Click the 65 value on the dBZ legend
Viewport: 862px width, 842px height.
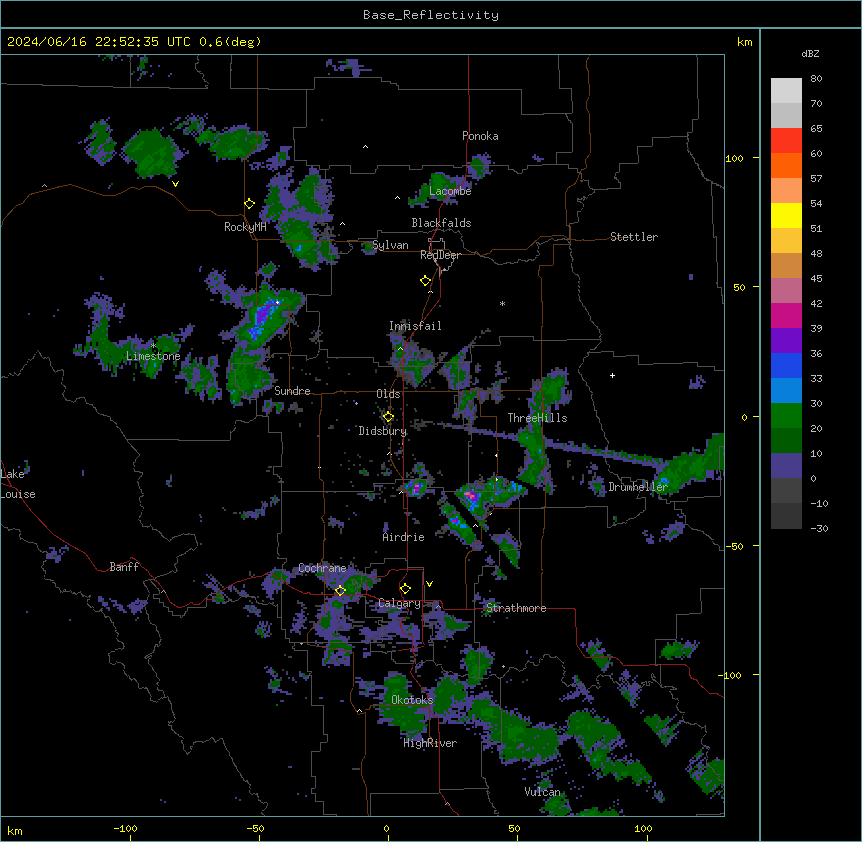pos(816,129)
